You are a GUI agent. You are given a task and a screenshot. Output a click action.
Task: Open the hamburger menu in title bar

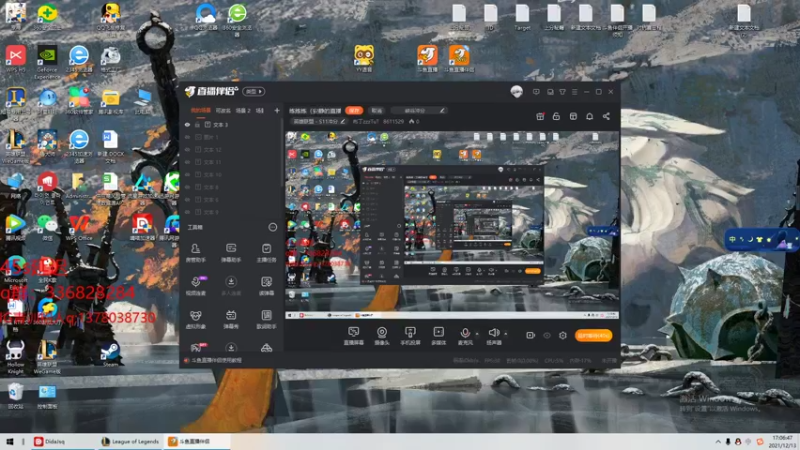click(x=574, y=92)
